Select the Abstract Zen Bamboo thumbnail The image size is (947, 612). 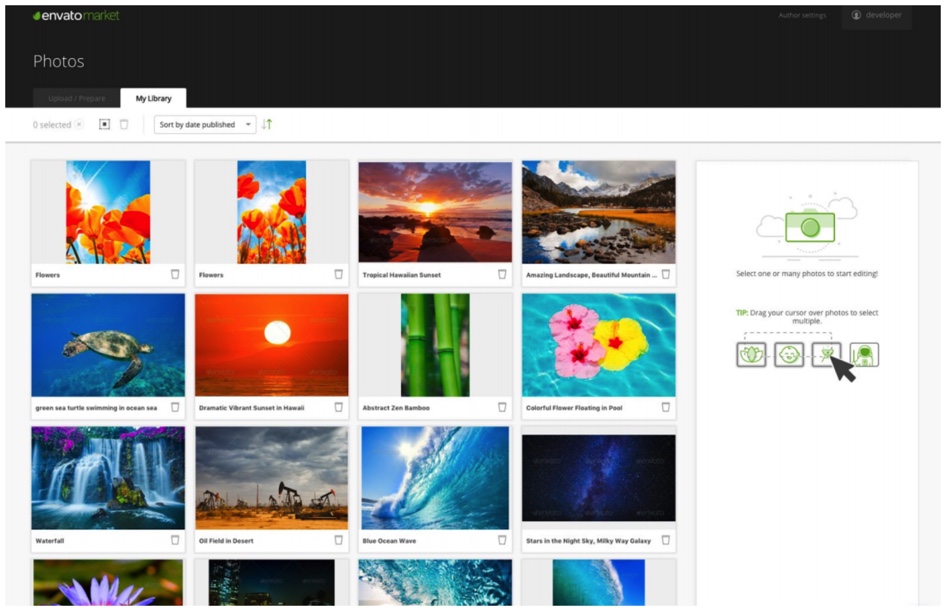point(435,345)
